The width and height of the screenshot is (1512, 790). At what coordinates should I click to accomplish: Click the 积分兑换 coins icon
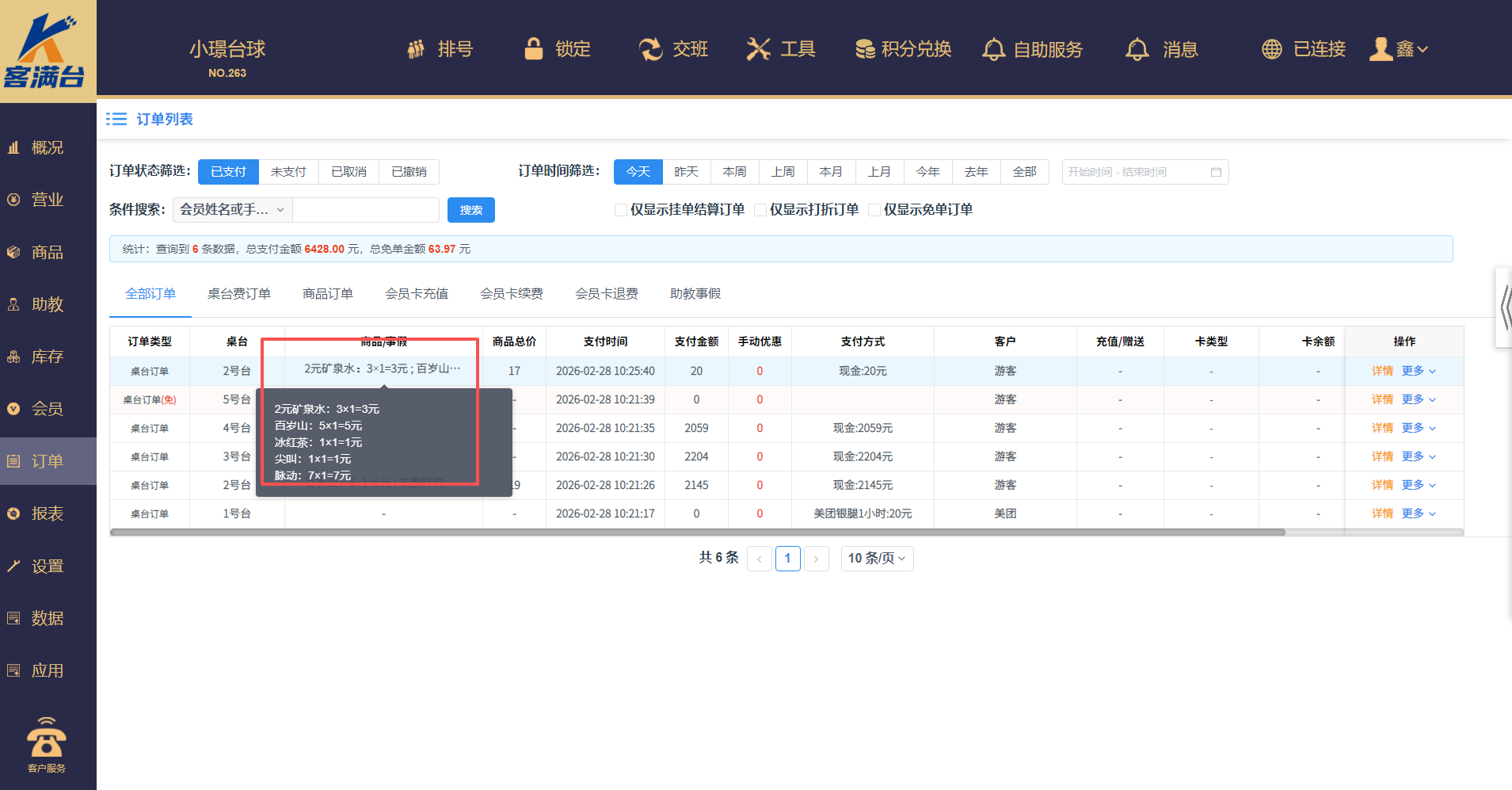pos(865,49)
